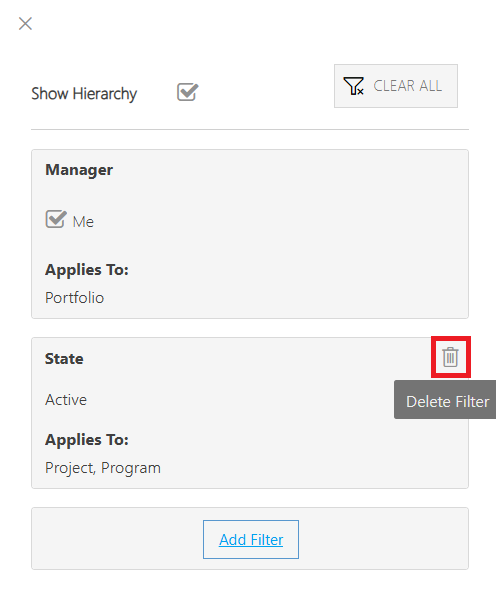Click Applies To label in State card
498x589 pixels.
87,440
